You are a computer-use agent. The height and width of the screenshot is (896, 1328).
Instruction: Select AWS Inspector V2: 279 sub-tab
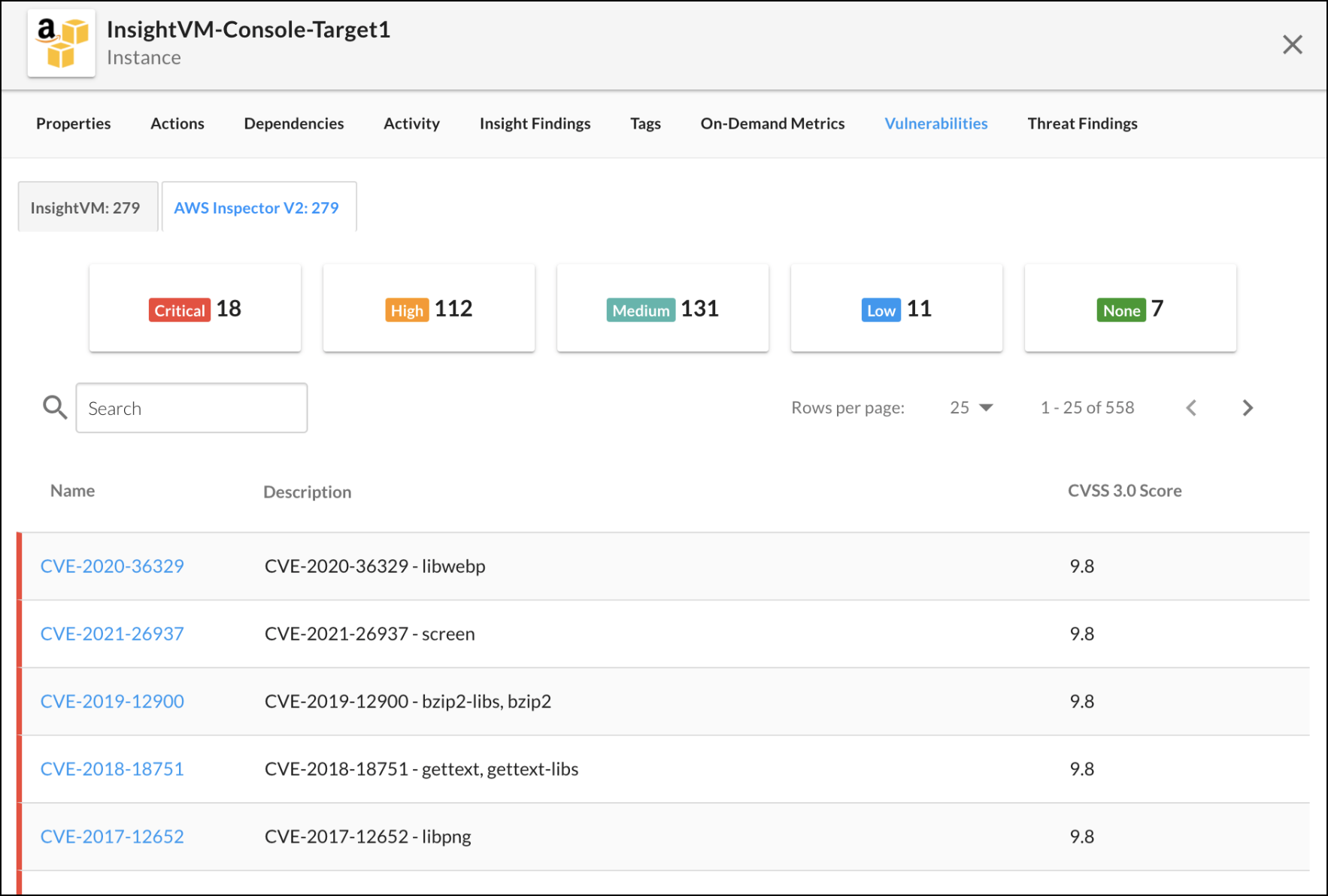coord(259,207)
